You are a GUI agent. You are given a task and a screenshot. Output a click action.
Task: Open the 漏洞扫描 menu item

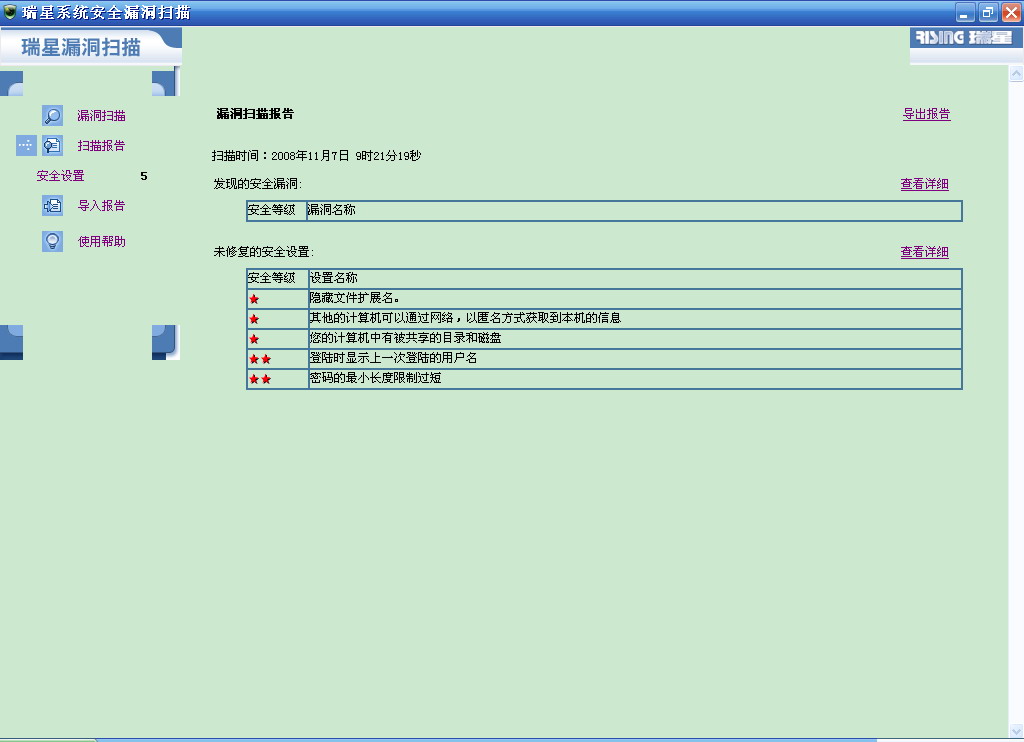coord(101,116)
